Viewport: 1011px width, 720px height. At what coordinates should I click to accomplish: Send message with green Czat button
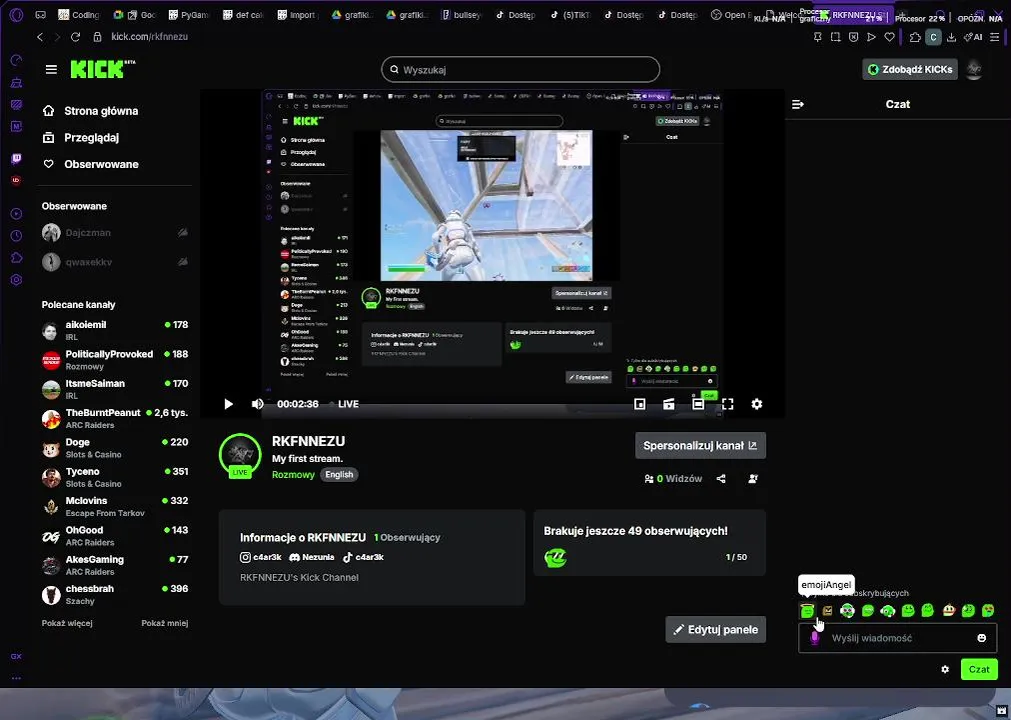[979, 669]
